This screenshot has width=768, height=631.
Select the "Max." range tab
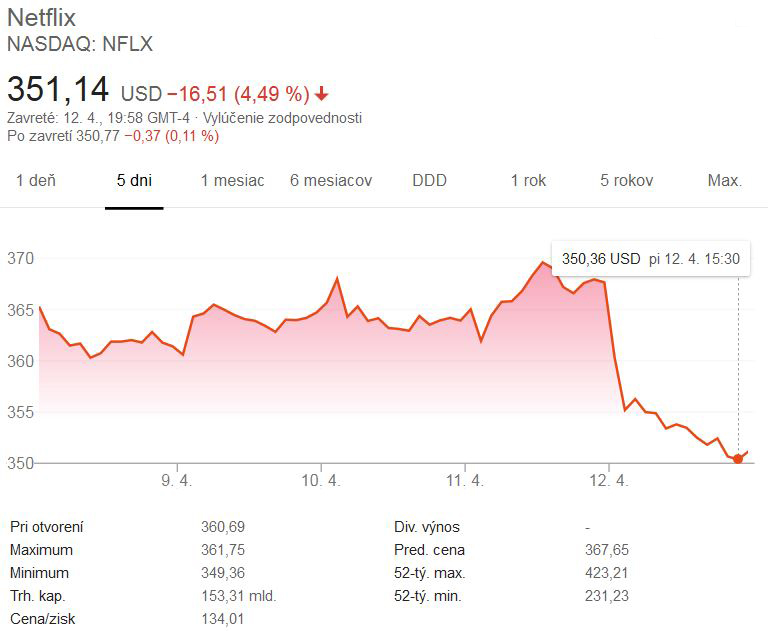pyautogui.click(x=724, y=181)
